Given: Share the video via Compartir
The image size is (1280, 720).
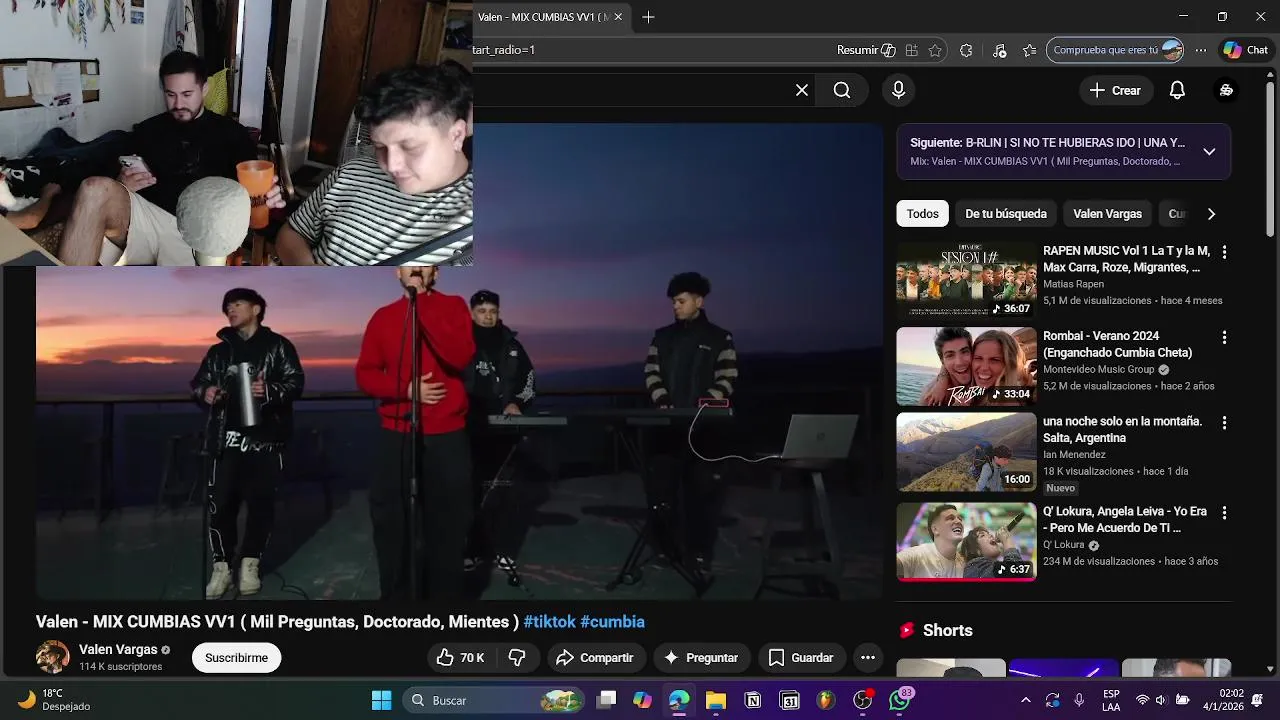Looking at the screenshot, I should point(595,657).
